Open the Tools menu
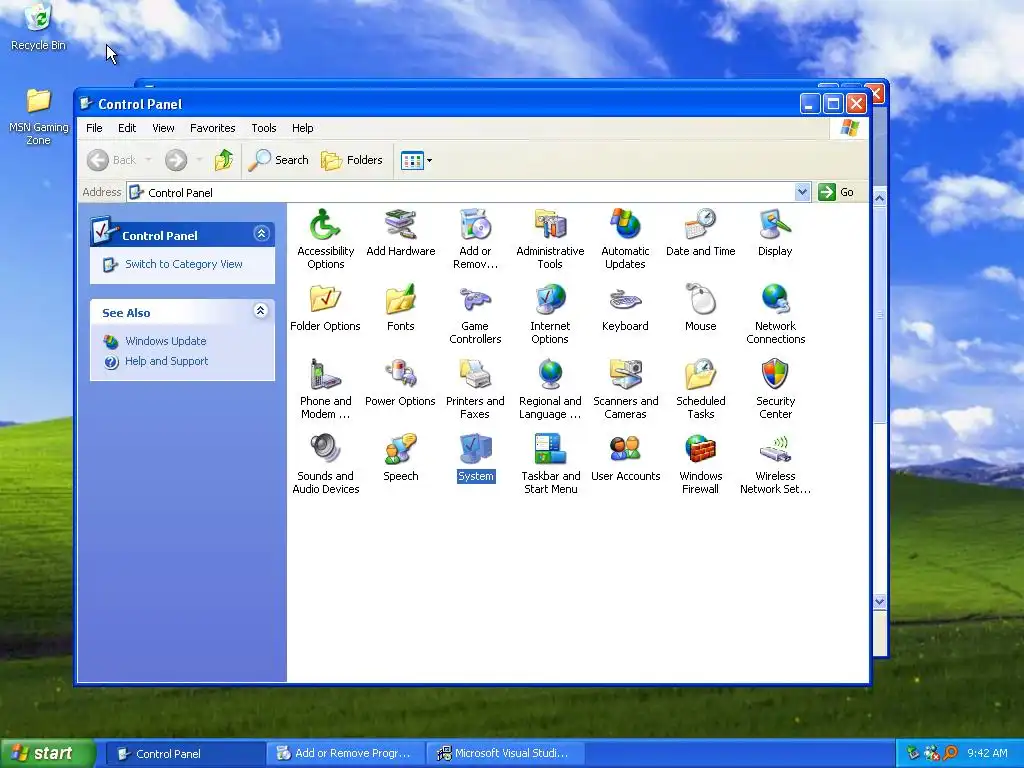Screen dimensions: 1024x768 coord(264,128)
